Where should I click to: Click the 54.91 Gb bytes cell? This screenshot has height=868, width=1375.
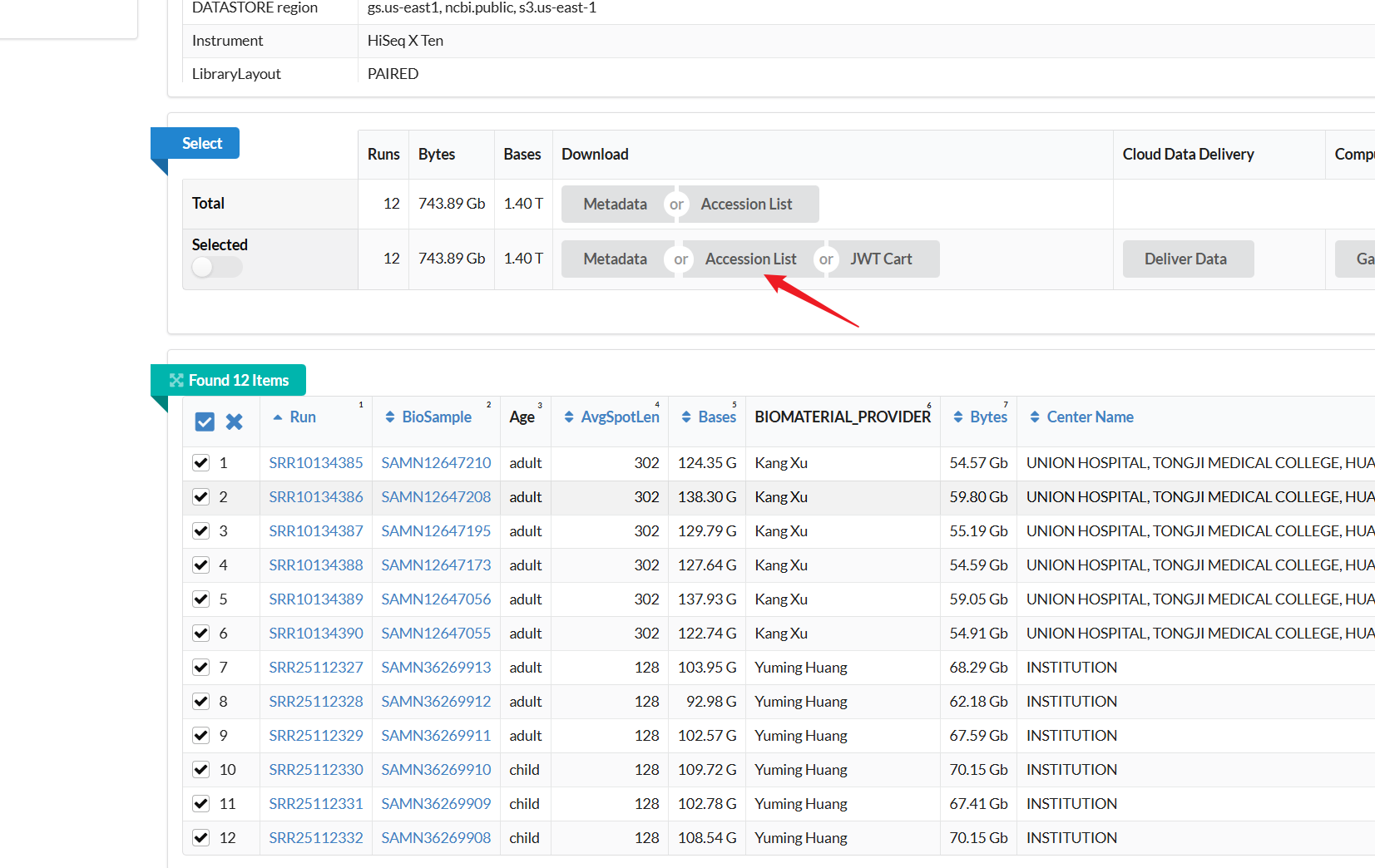click(x=979, y=634)
